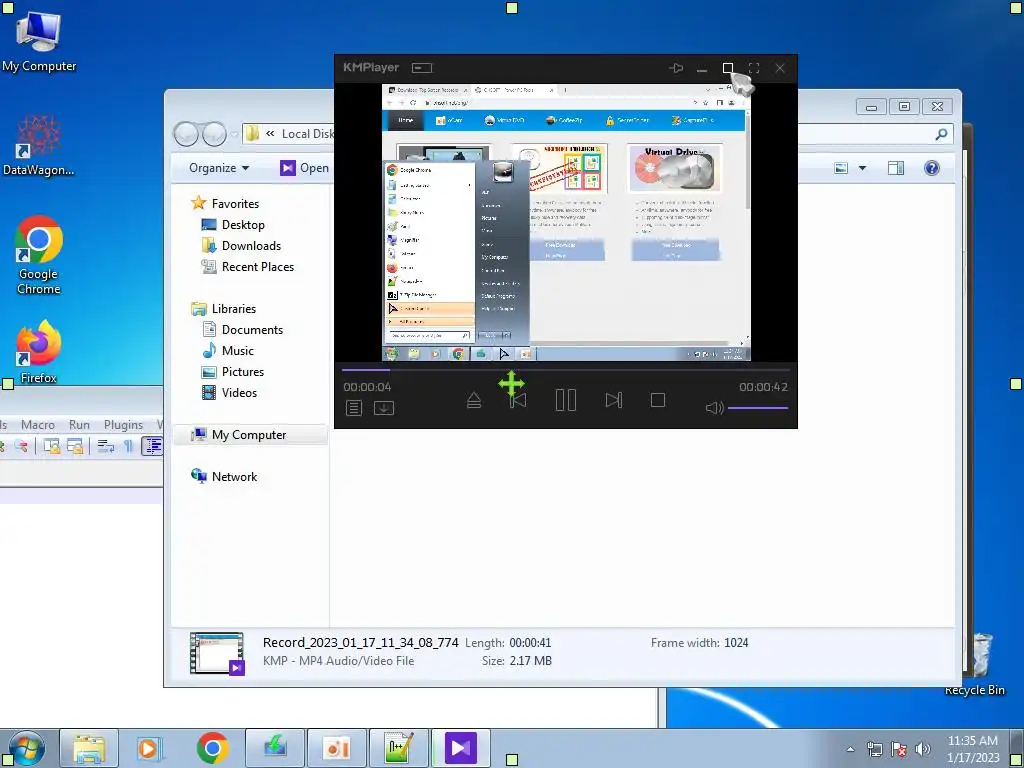Screen dimensions: 1024x768
Task: Click the Local Disk address bar
Action: (x=307, y=134)
